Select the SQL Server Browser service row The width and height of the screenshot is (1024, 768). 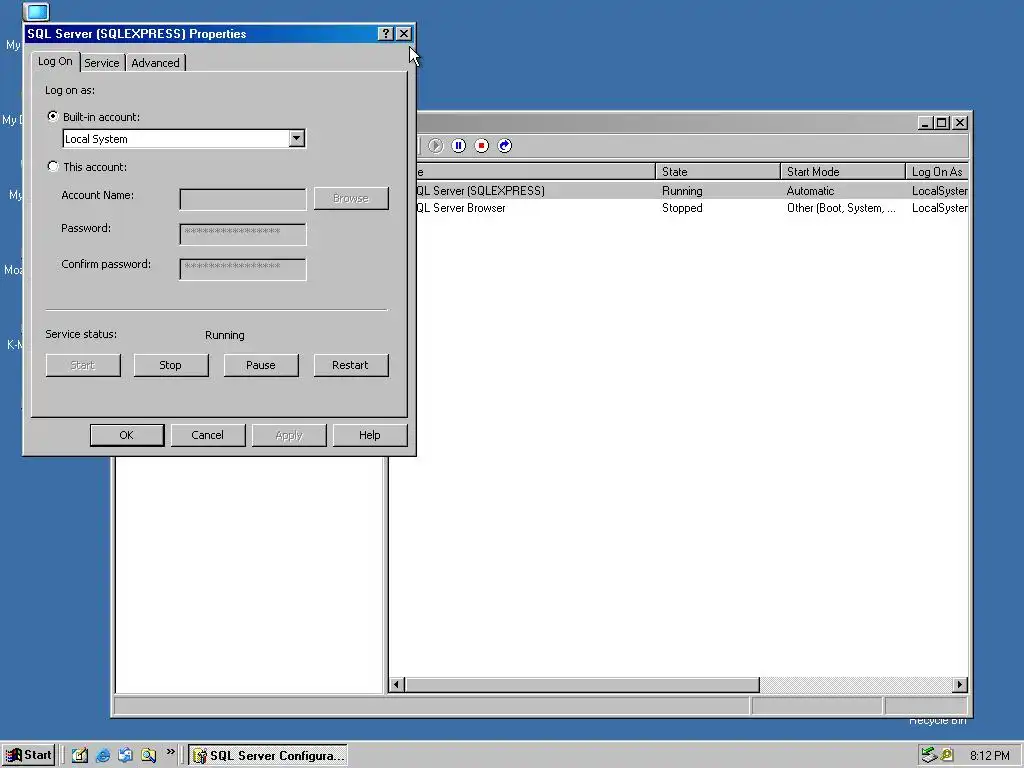tap(692, 208)
